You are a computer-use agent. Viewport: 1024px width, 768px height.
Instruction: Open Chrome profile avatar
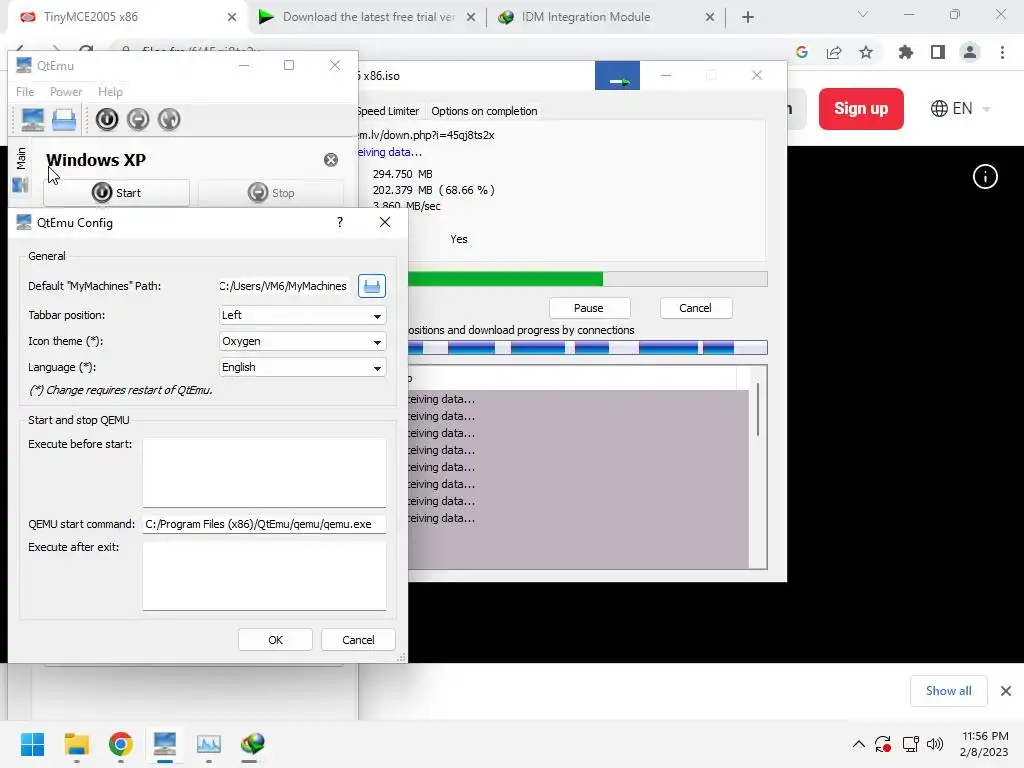(970, 52)
